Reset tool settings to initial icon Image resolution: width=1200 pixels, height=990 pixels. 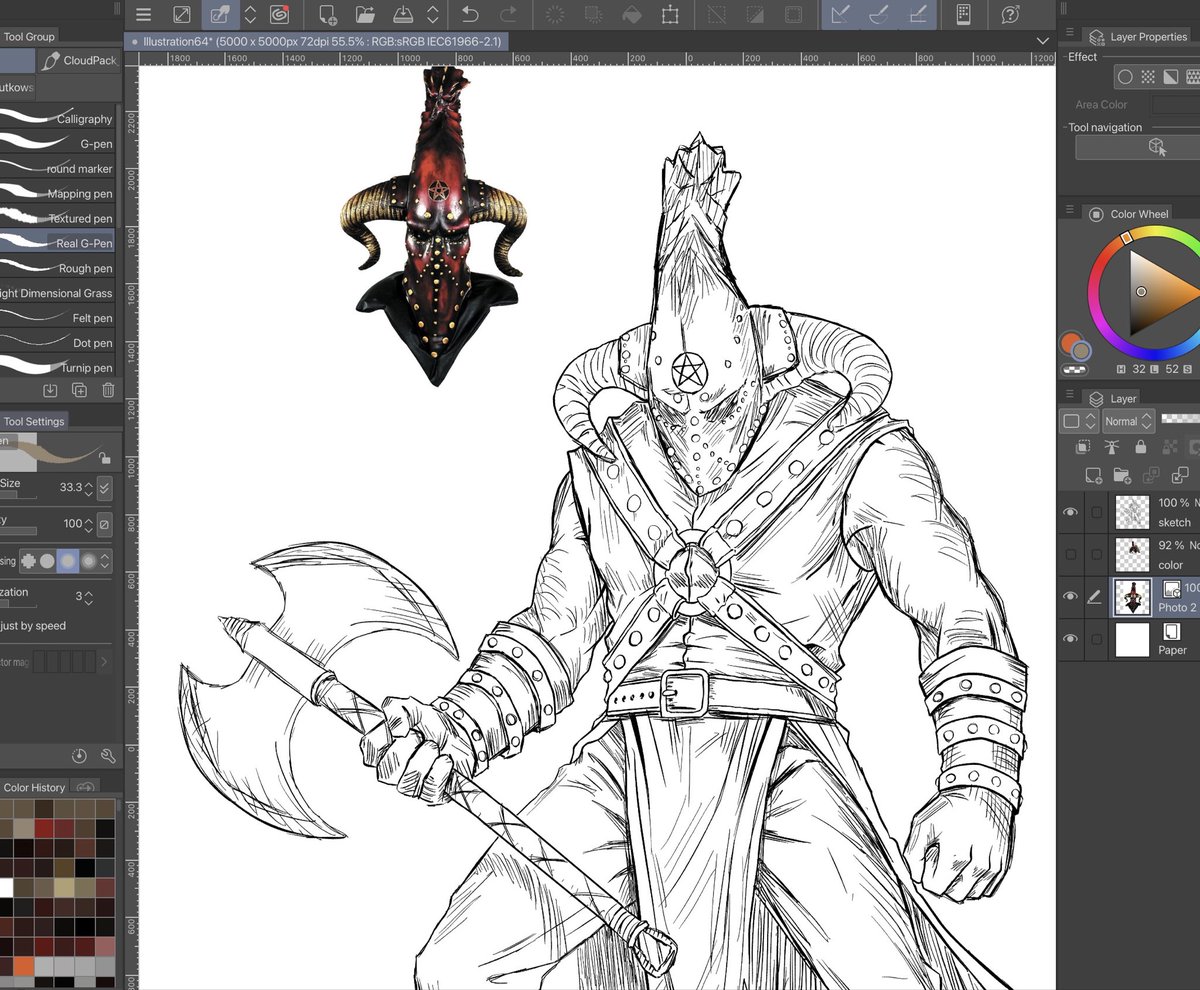(x=80, y=755)
